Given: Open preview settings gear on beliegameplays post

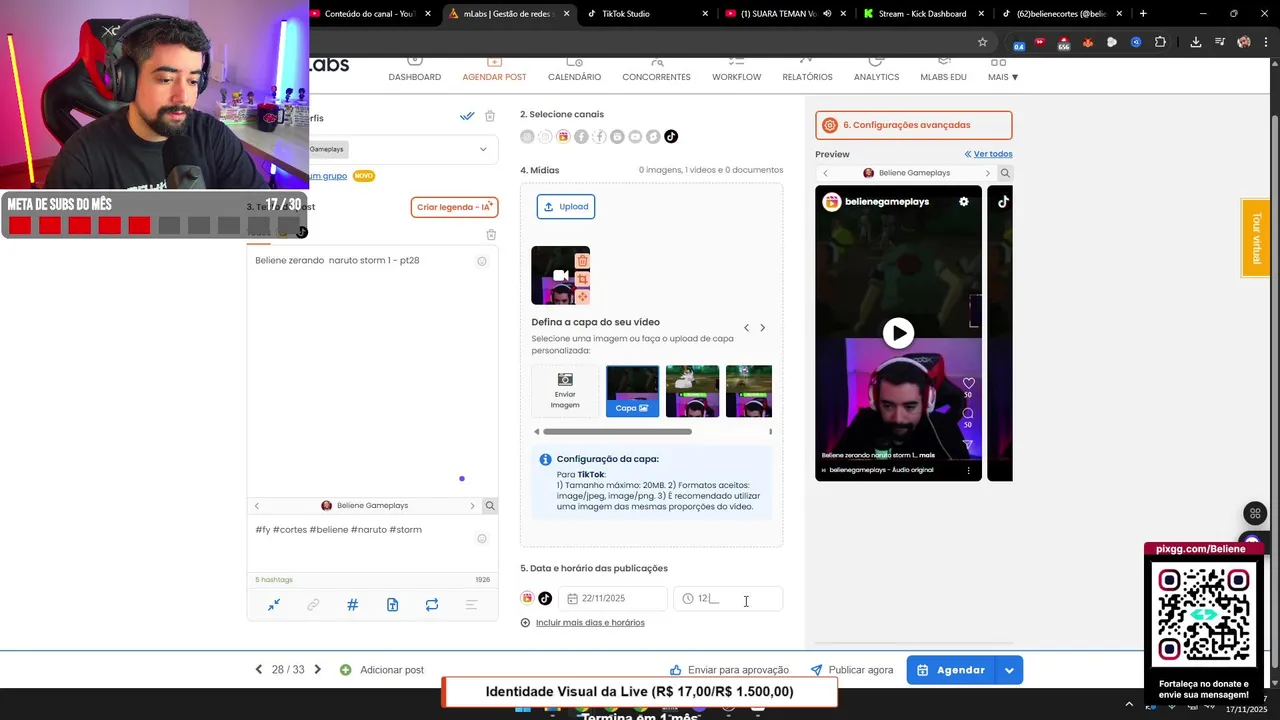Looking at the screenshot, I should [x=964, y=201].
